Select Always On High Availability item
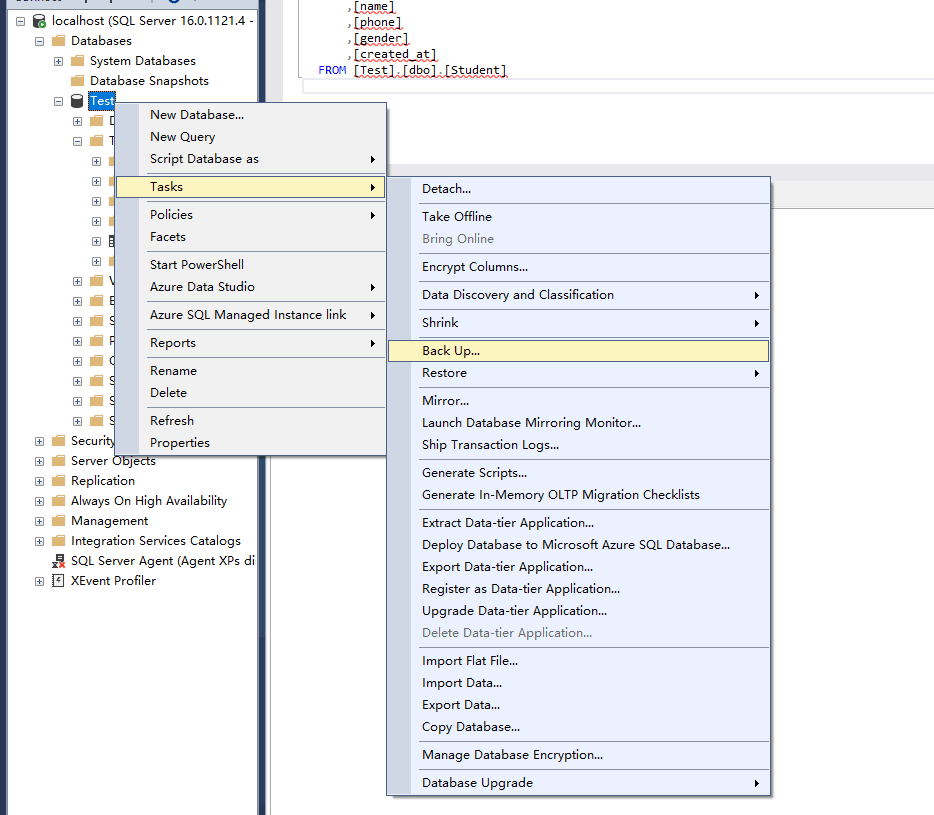The width and height of the screenshot is (934, 815). pyautogui.click(x=149, y=501)
